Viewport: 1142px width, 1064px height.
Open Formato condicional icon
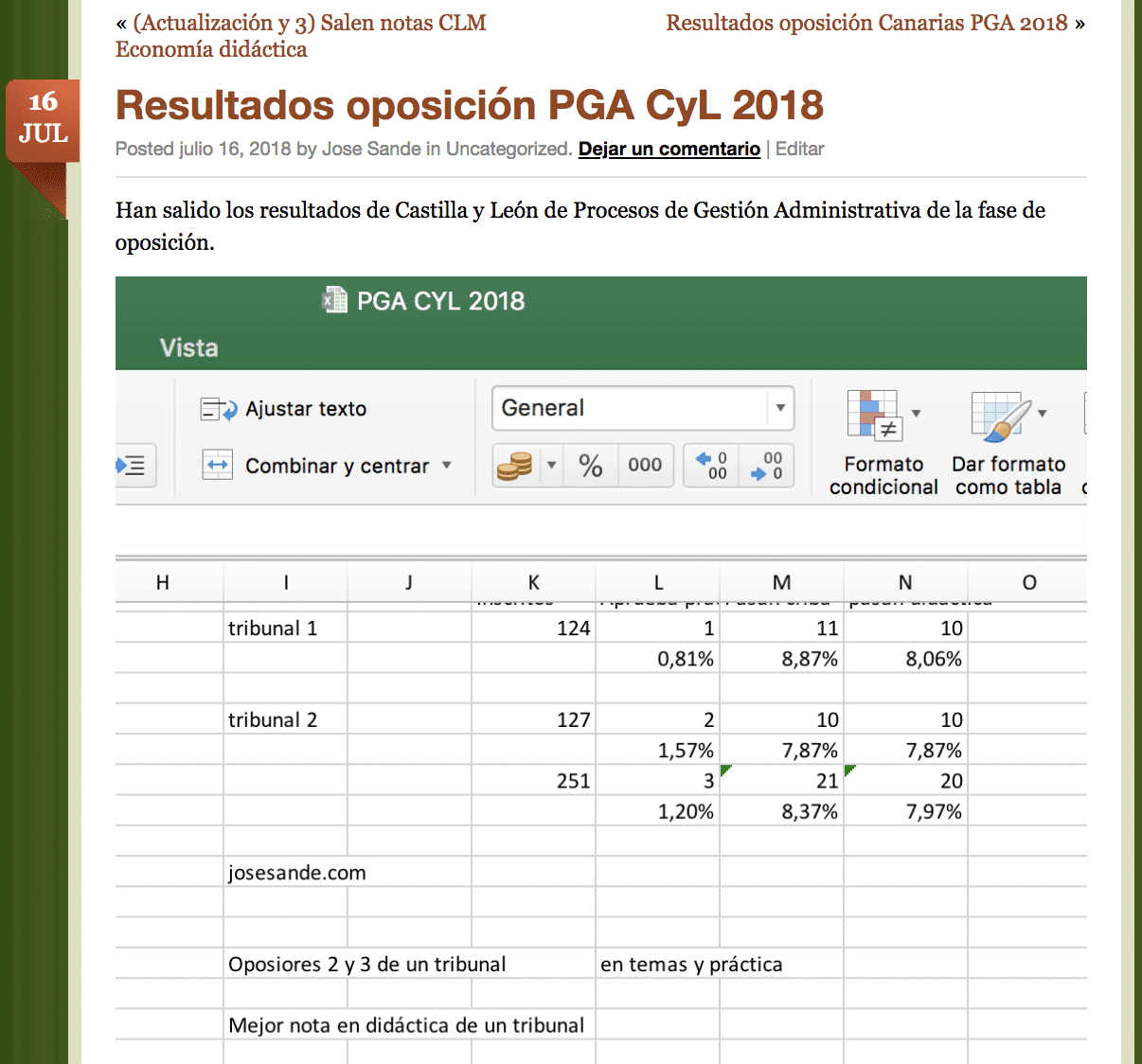tap(875, 416)
